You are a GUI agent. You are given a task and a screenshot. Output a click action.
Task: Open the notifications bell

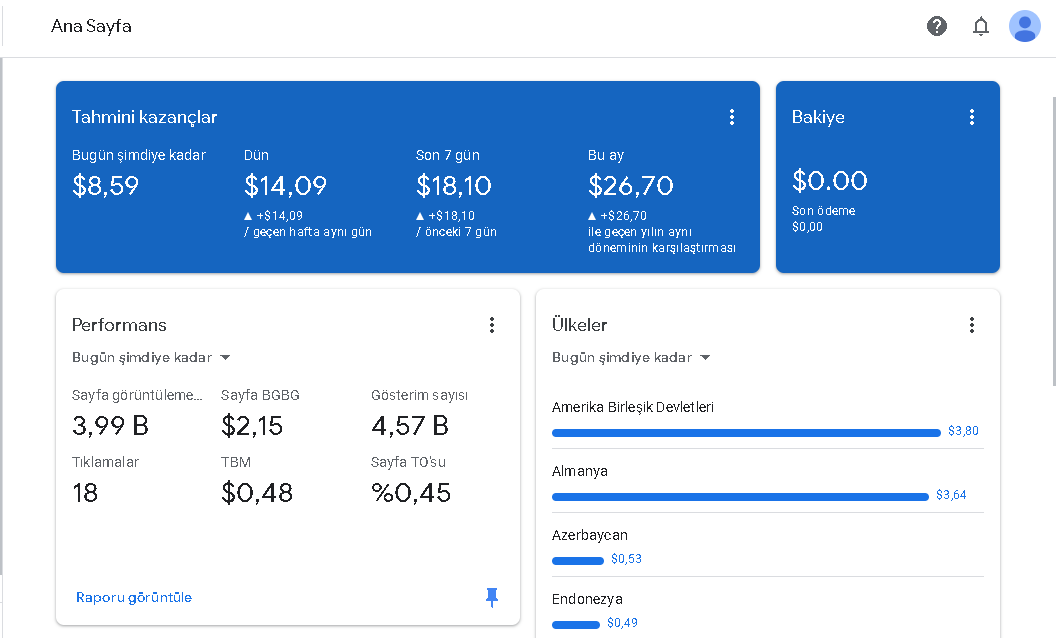click(x=981, y=26)
